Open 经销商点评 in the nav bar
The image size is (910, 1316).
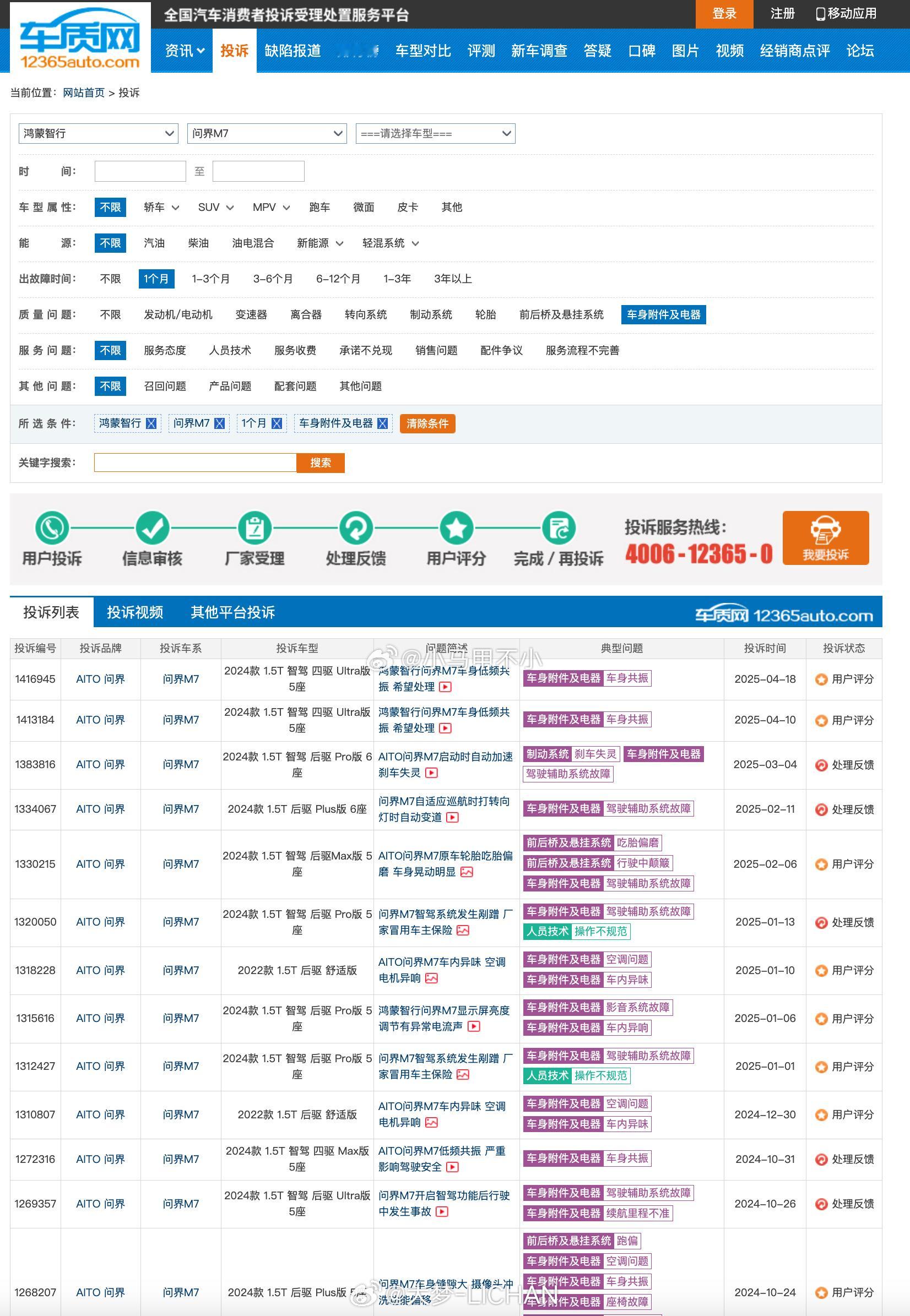(x=795, y=51)
